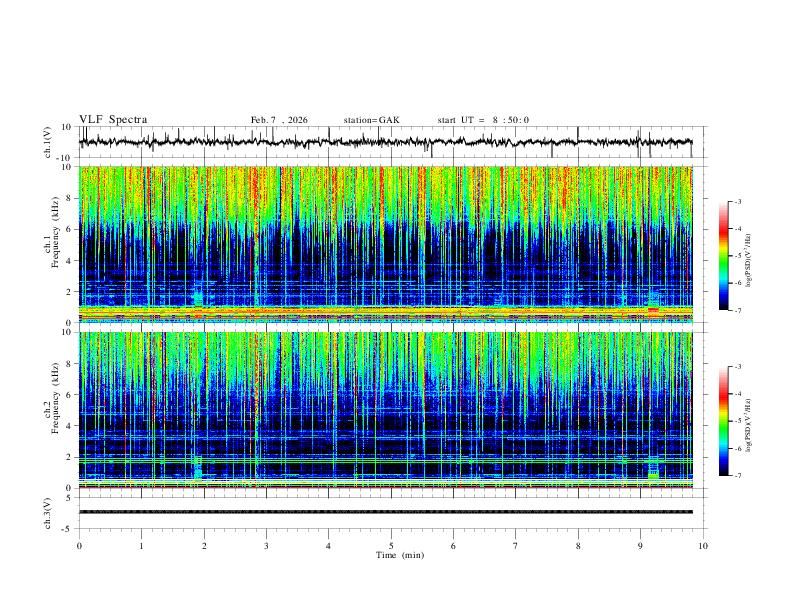
Task: Click the "VLF Spectra" plot title
Action: (113, 120)
